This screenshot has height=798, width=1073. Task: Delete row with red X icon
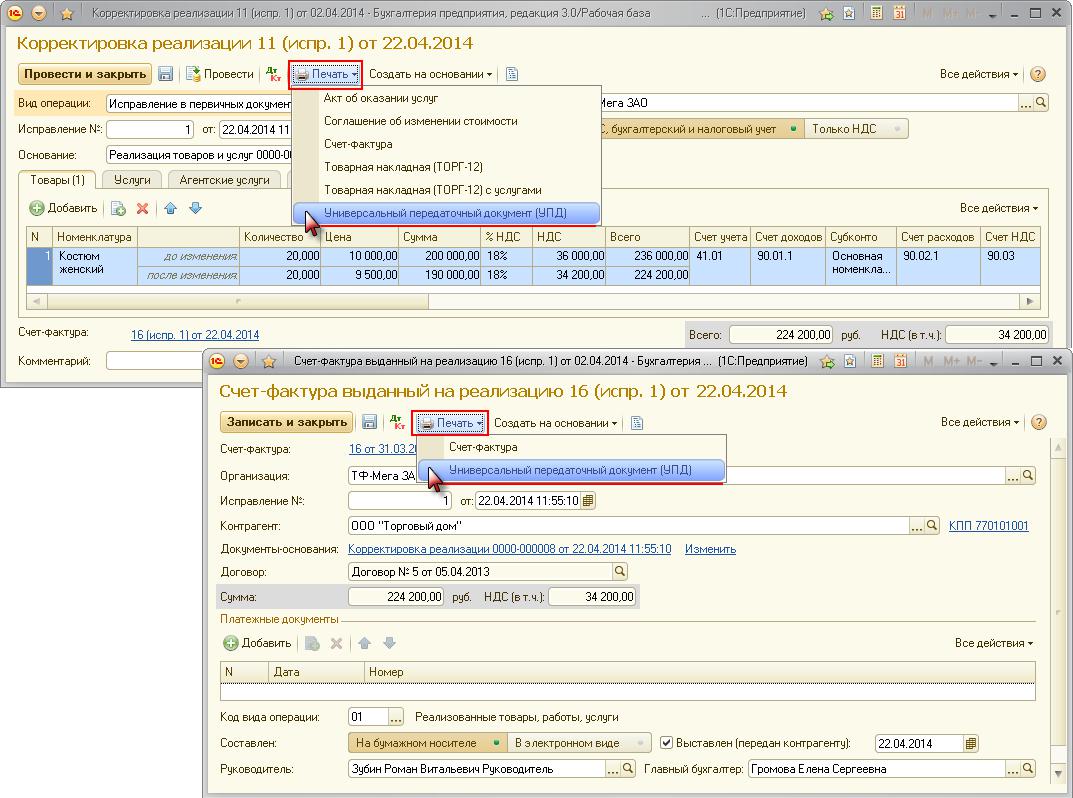point(142,208)
